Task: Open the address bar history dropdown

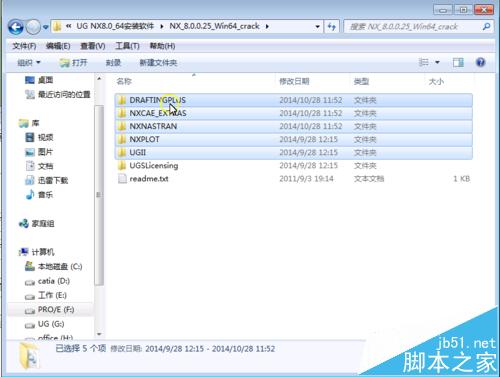Action: coord(317,27)
